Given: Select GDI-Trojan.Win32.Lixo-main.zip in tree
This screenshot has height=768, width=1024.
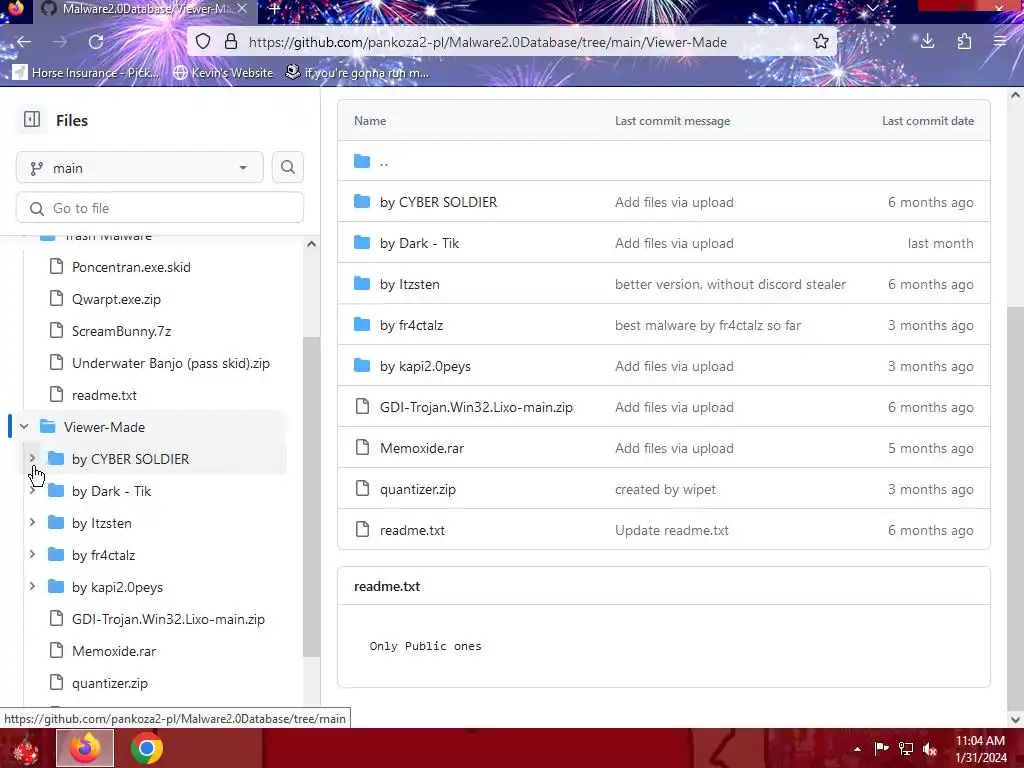Looking at the screenshot, I should tap(168, 619).
